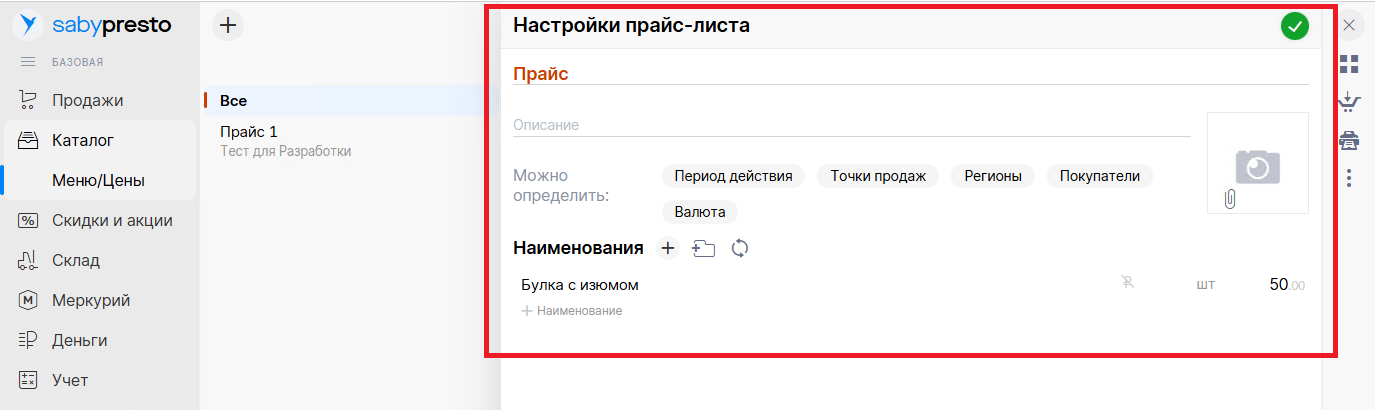Click the + Наименование add link

pyautogui.click(x=572, y=311)
